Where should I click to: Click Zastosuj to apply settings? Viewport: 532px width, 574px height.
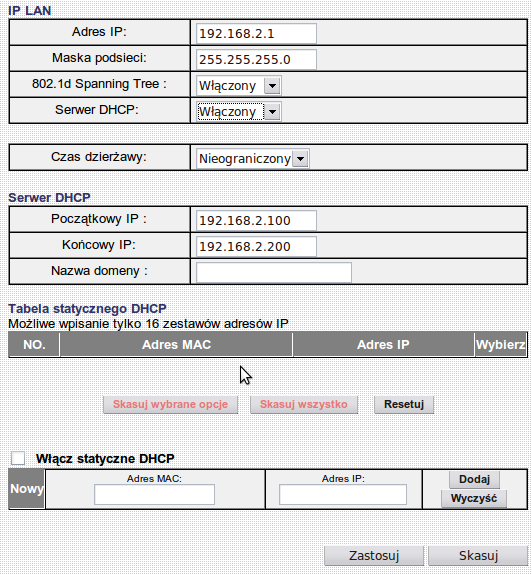374,556
